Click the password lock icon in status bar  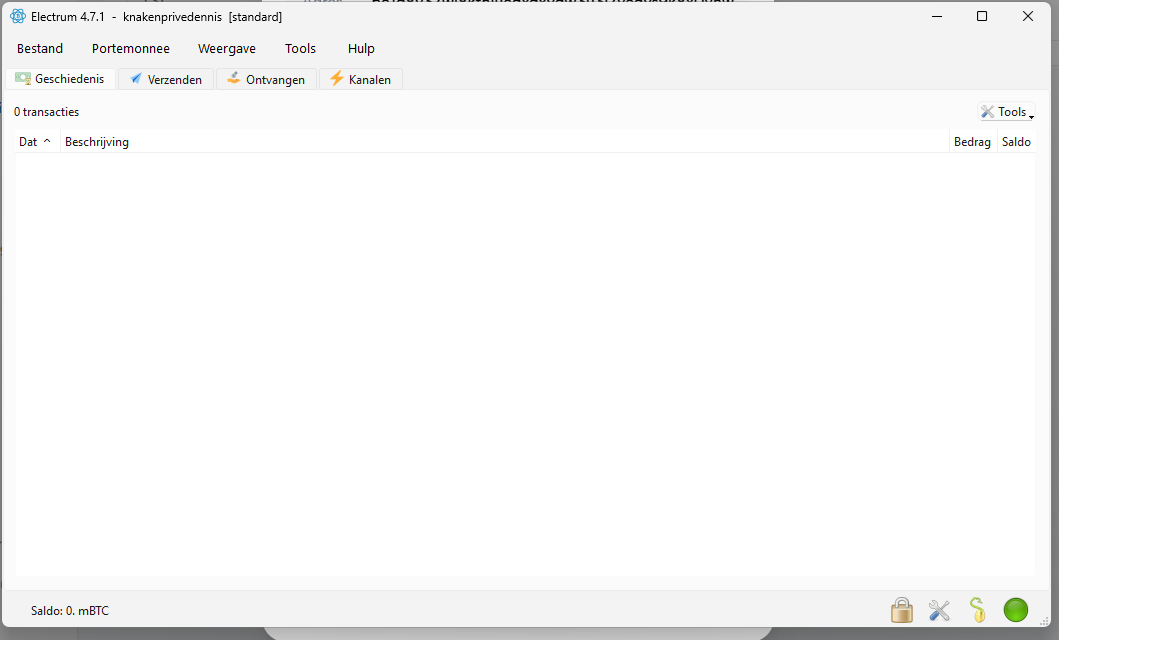point(901,610)
